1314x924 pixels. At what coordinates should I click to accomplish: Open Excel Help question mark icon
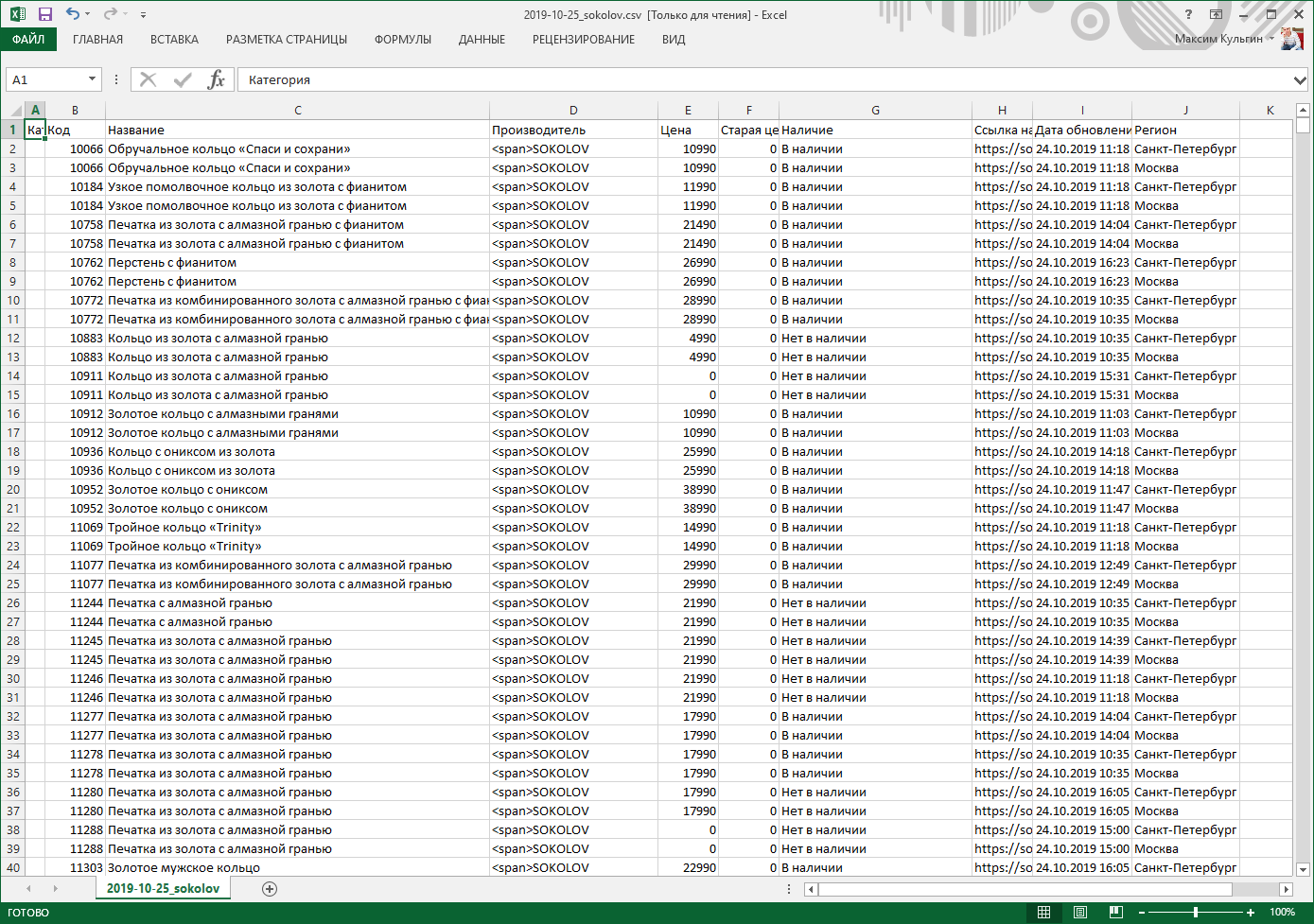point(1188,14)
